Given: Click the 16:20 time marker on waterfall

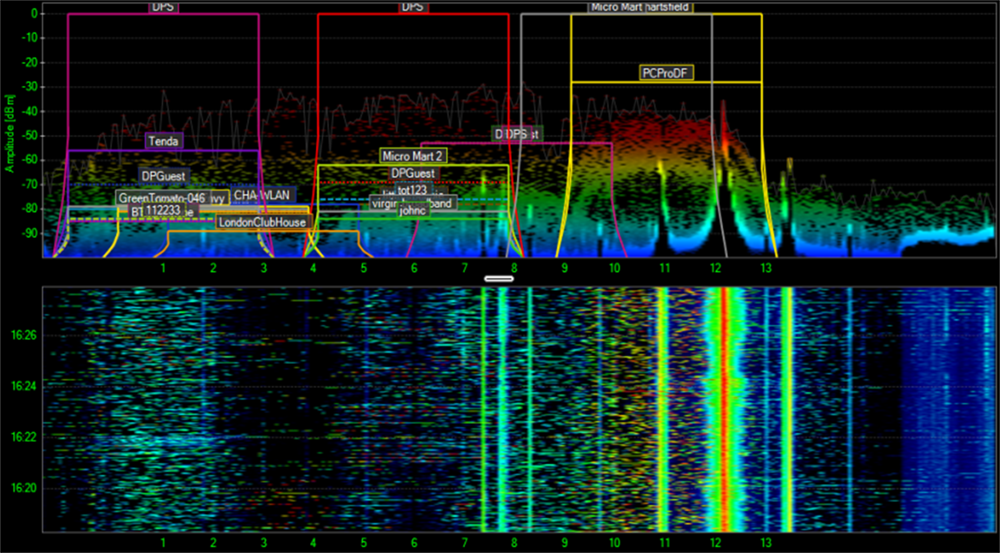Looking at the screenshot, I should pos(24,488).
